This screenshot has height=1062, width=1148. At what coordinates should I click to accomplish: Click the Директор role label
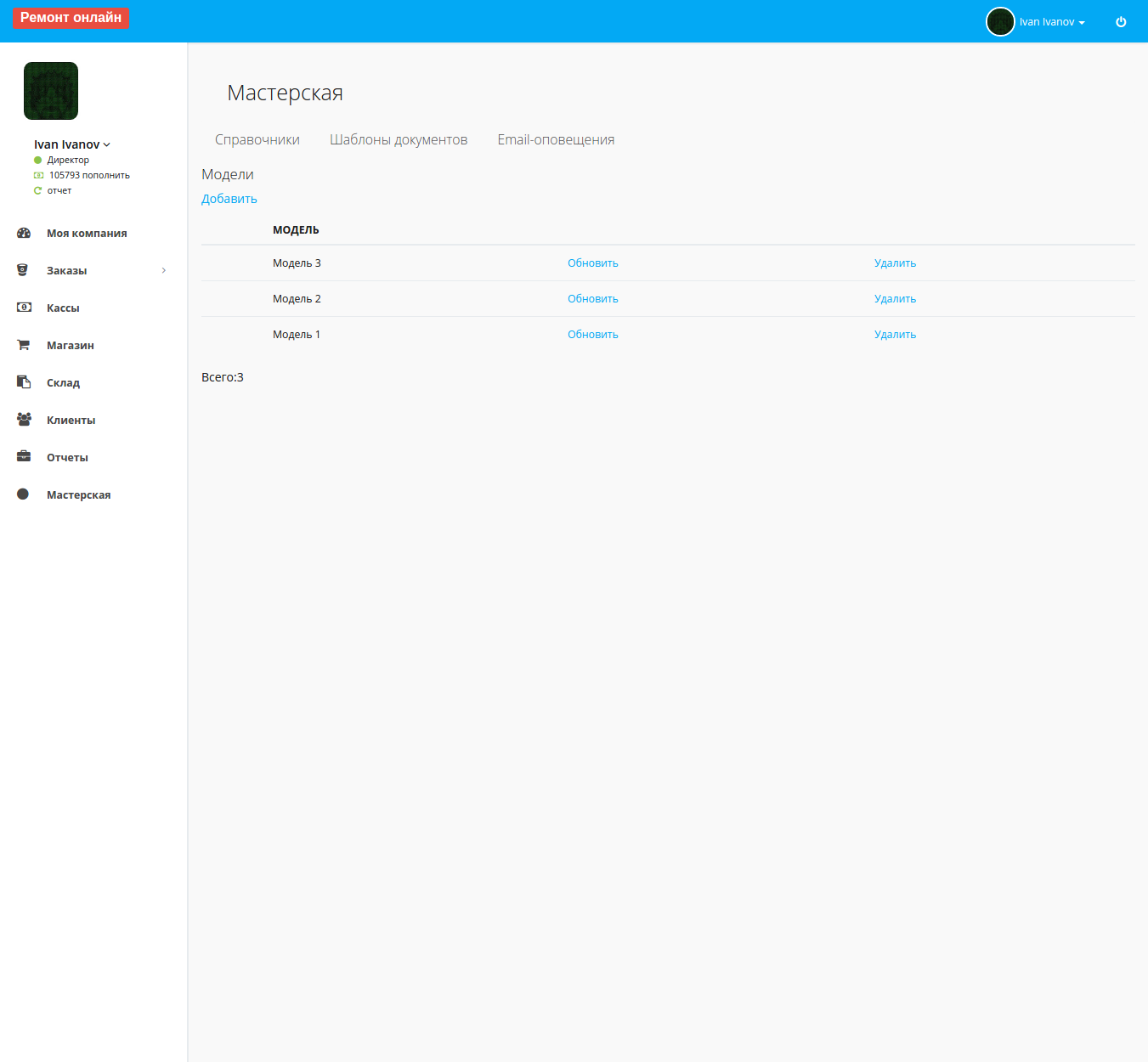68,160
